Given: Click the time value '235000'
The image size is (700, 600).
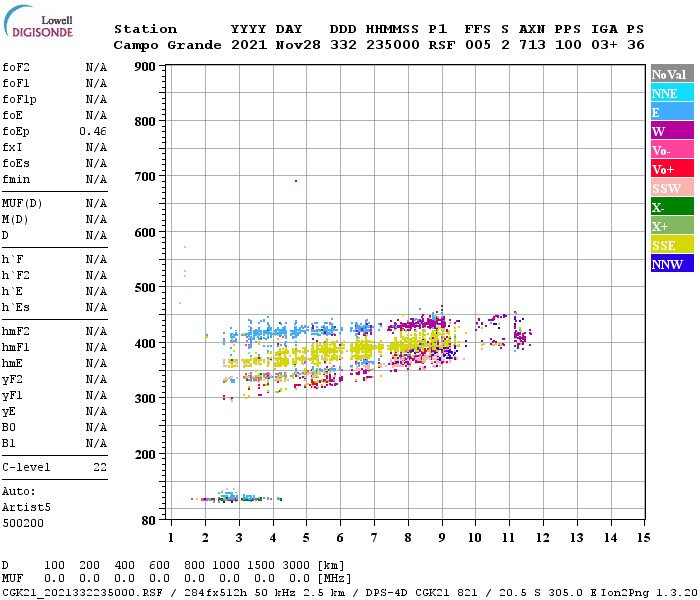Looking at the screenshot, I should [392, 45].
